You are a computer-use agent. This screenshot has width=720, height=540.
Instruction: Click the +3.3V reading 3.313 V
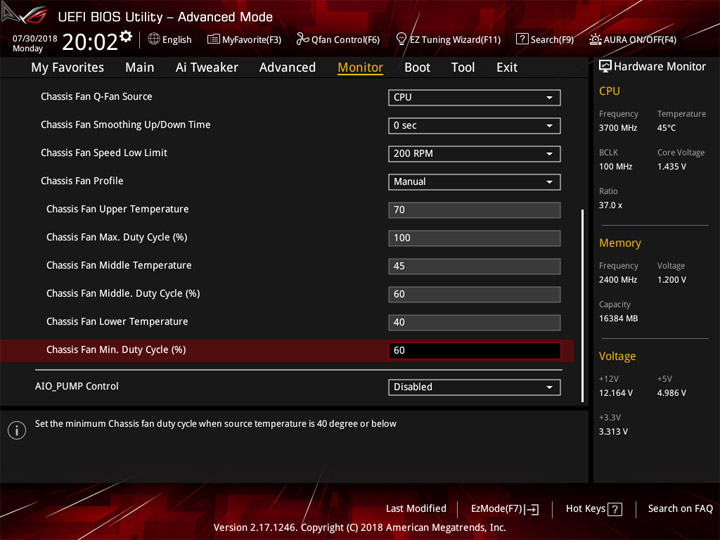tap(613, 432)
